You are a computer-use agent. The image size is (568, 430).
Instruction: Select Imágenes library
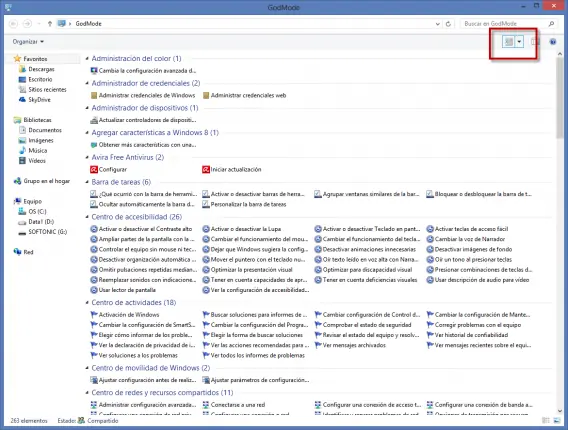coord(36,140)
